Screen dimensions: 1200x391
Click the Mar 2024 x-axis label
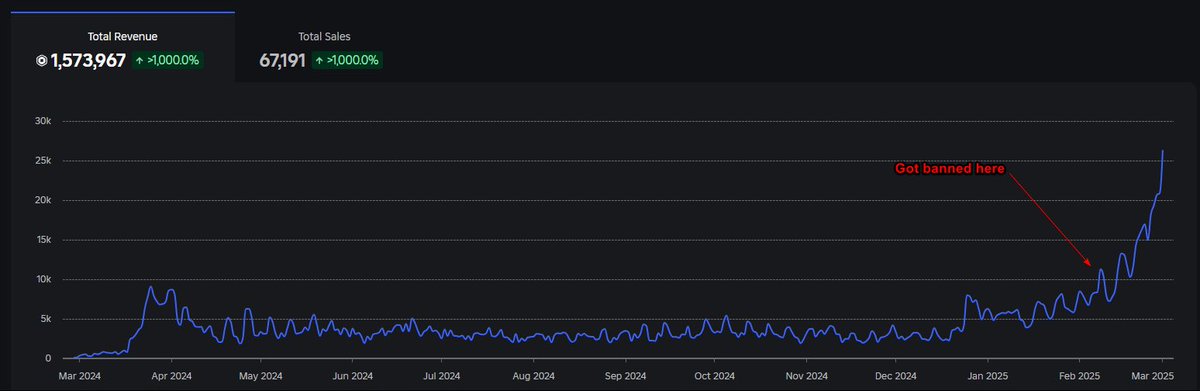(x=80, y=377)
